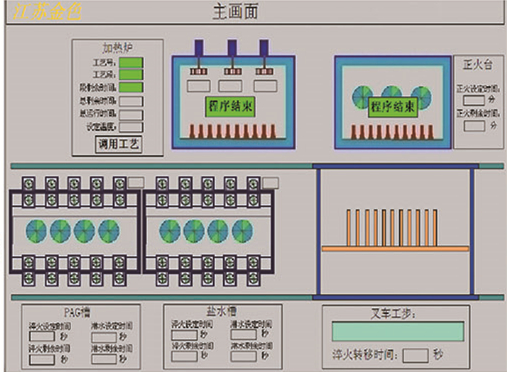Click the leftmost fan icon on the normalizing table
The height and width of the screenshot is (372, 507).
click(x=363, y=98)
